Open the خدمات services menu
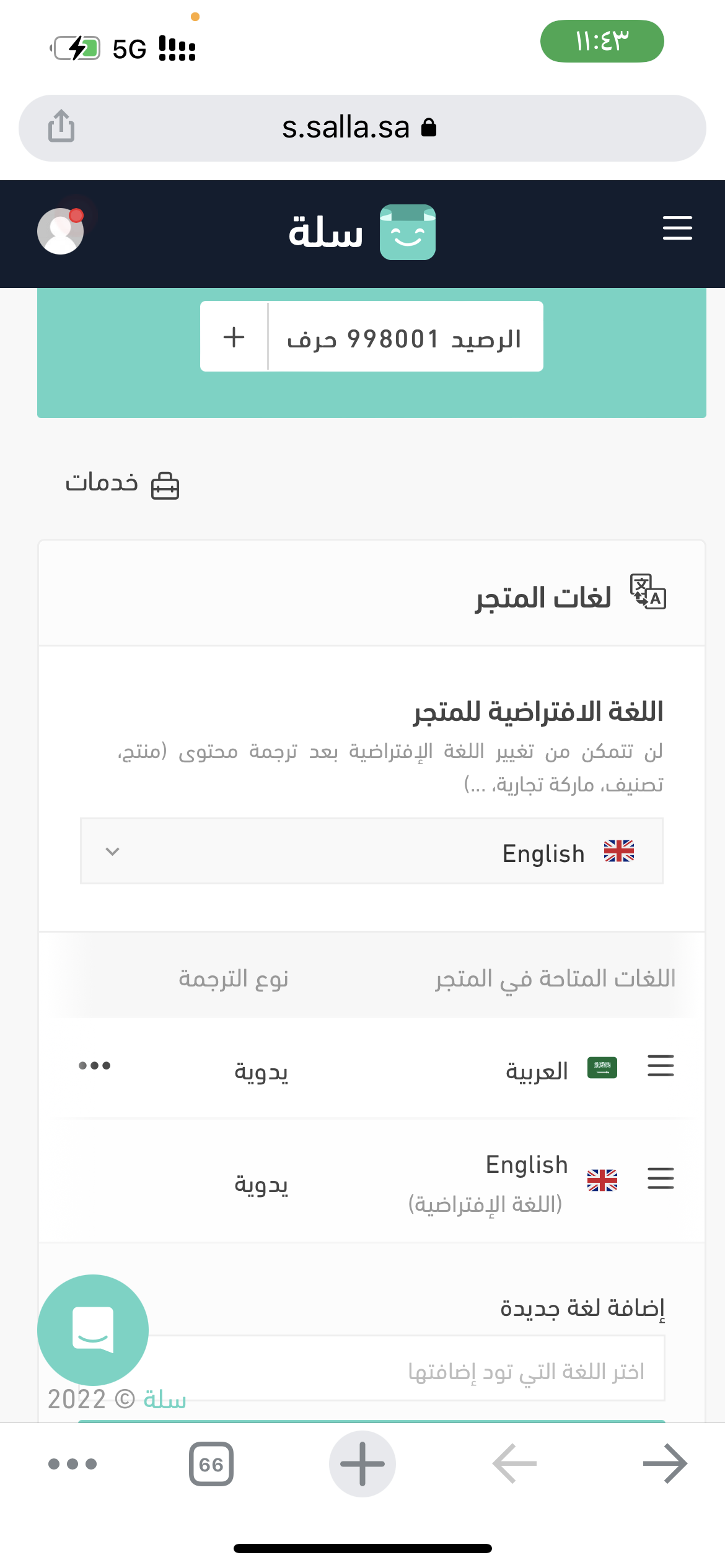This screenshot has width=725, height=1568. tap(122, 484)
